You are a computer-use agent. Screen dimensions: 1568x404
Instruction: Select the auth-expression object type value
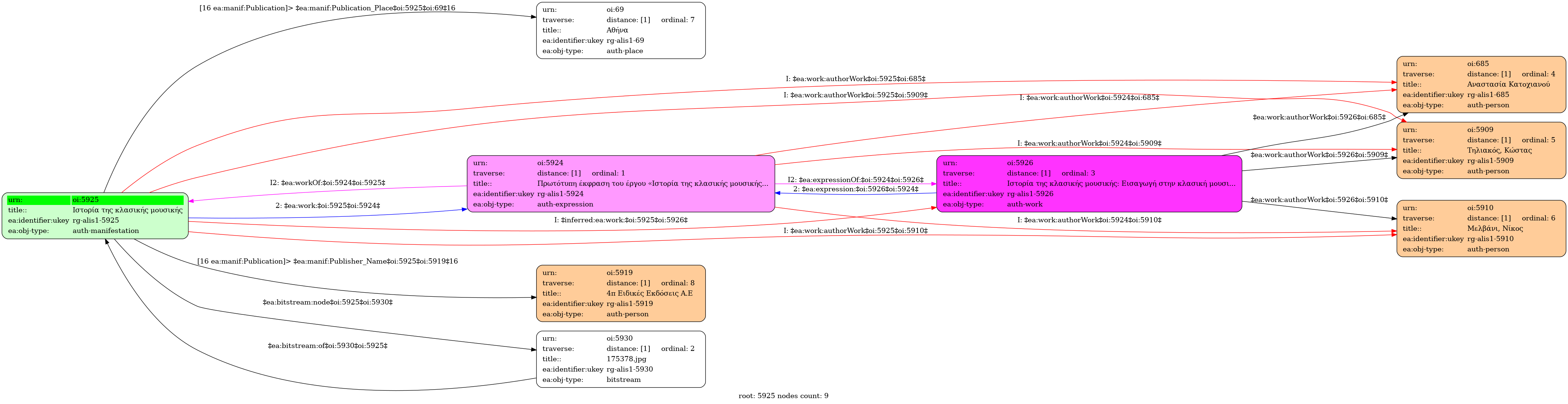pyautogui.click(x=565, y=204)
